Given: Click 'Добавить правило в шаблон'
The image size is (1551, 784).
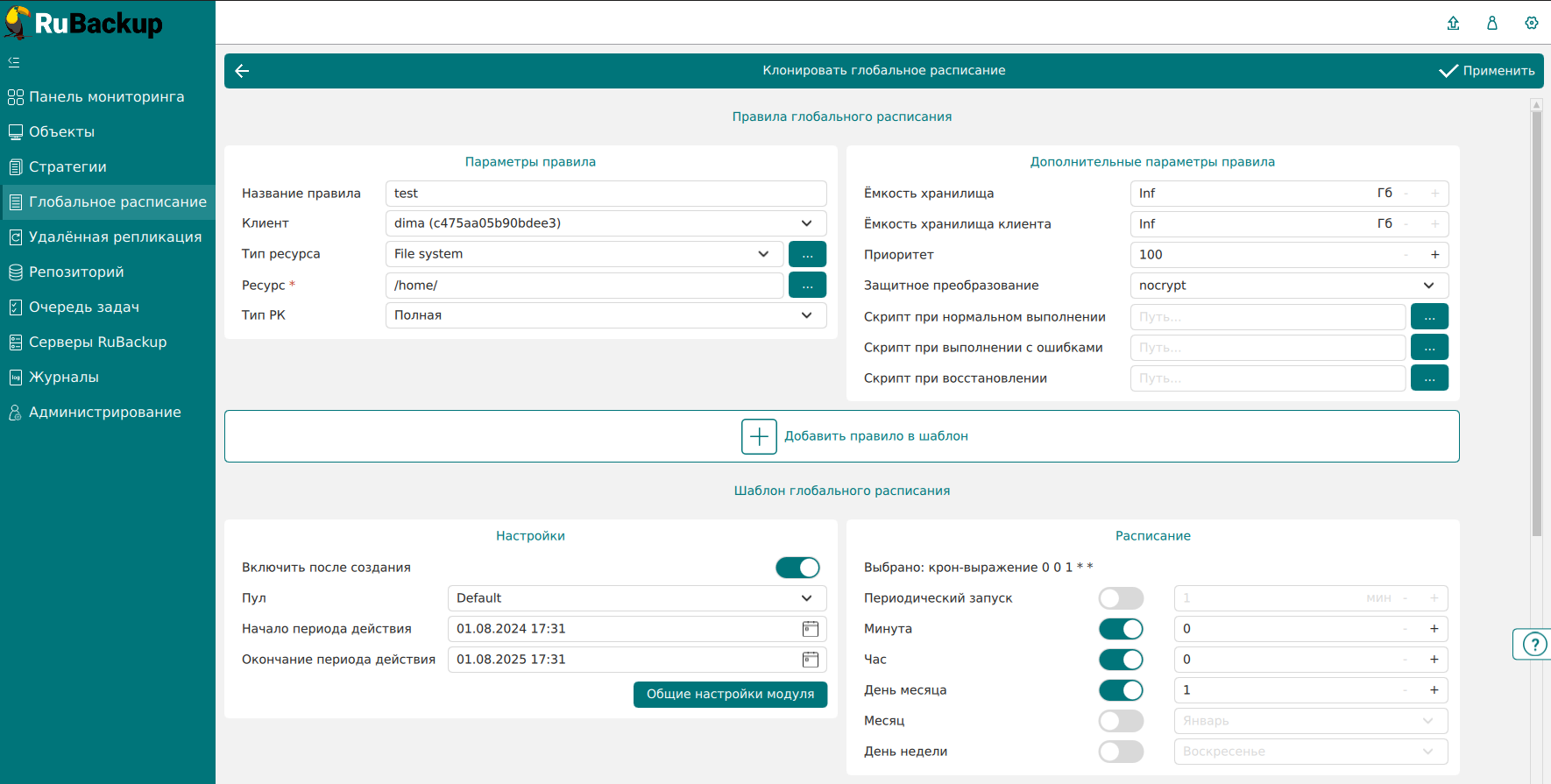Looking at the screenshot, I should (842, 436).
